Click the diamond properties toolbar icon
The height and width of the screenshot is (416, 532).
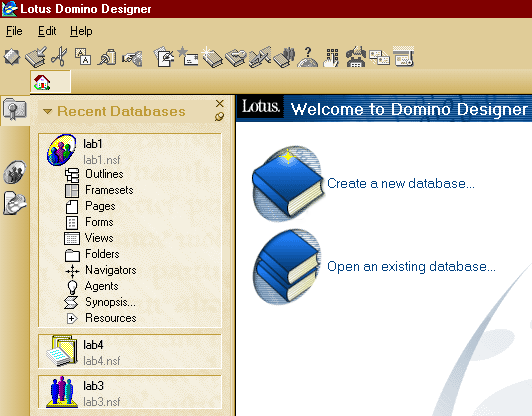coord(12,56)
